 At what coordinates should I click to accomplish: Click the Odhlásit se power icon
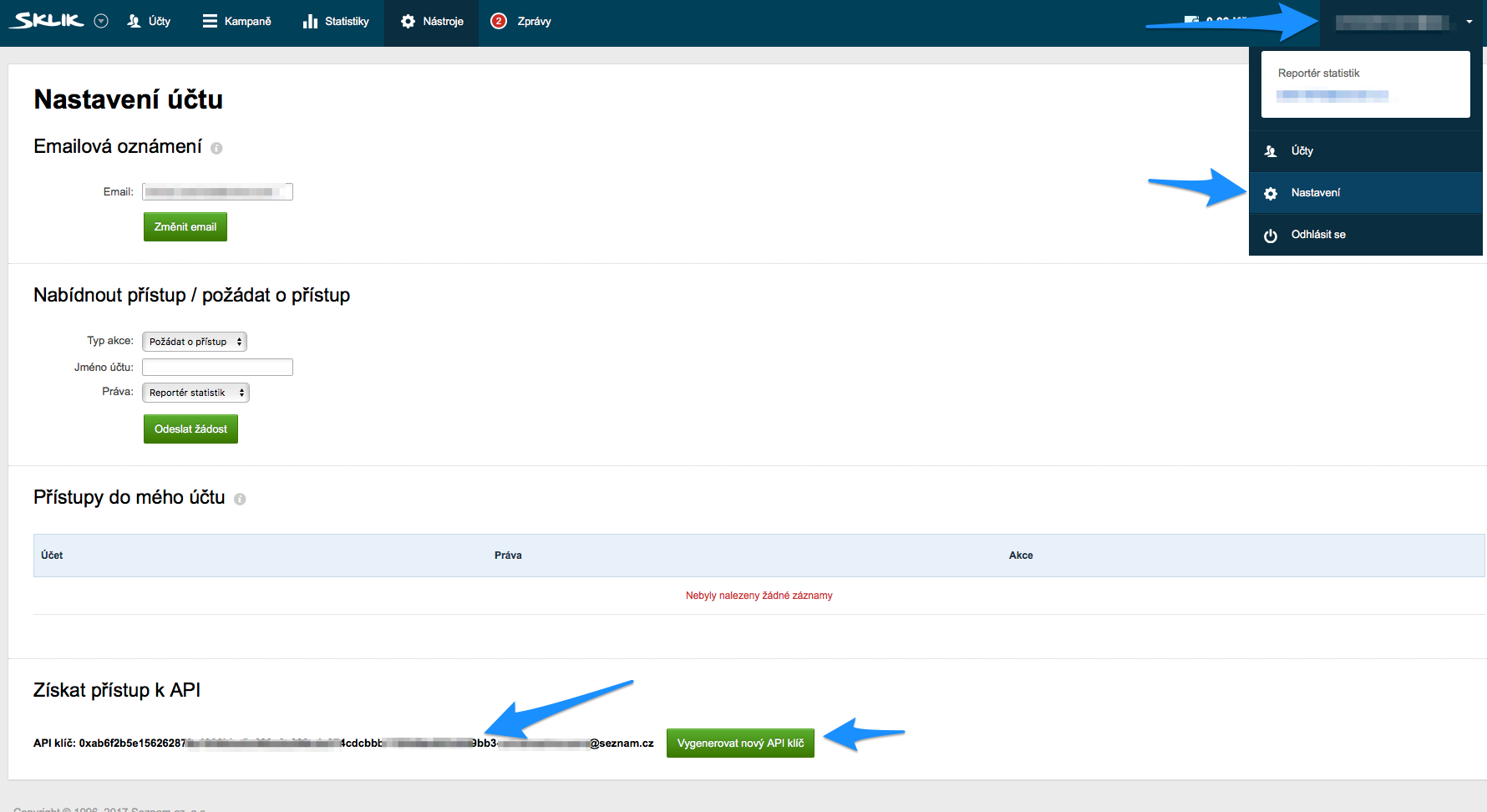tap(1271, 236)
